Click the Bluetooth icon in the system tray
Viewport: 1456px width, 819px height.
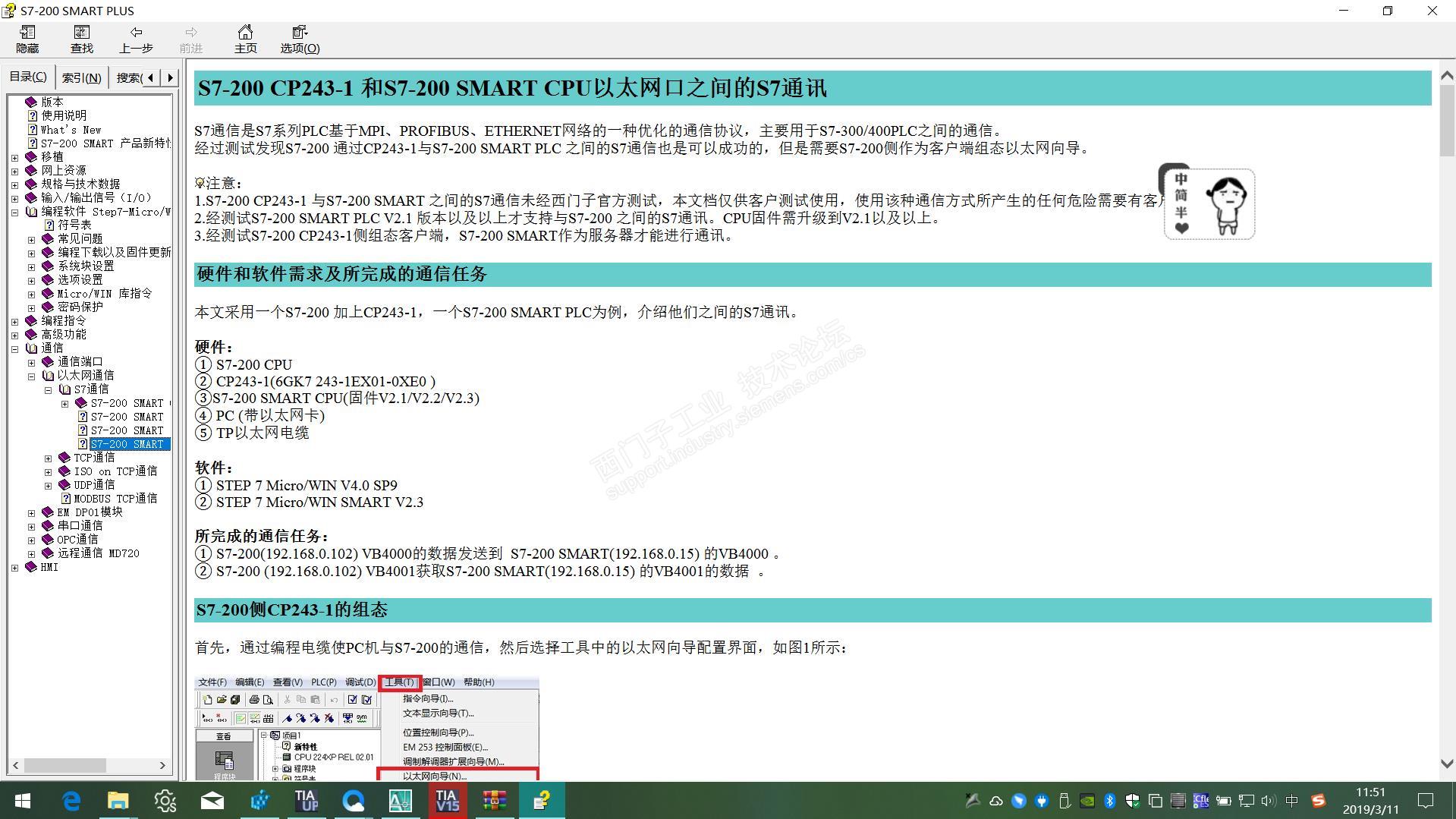[1109, 800]
